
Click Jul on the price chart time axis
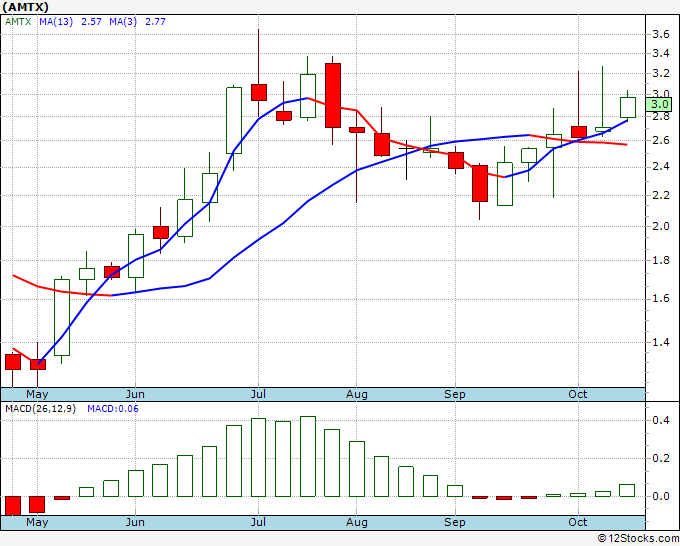[258, 395]
